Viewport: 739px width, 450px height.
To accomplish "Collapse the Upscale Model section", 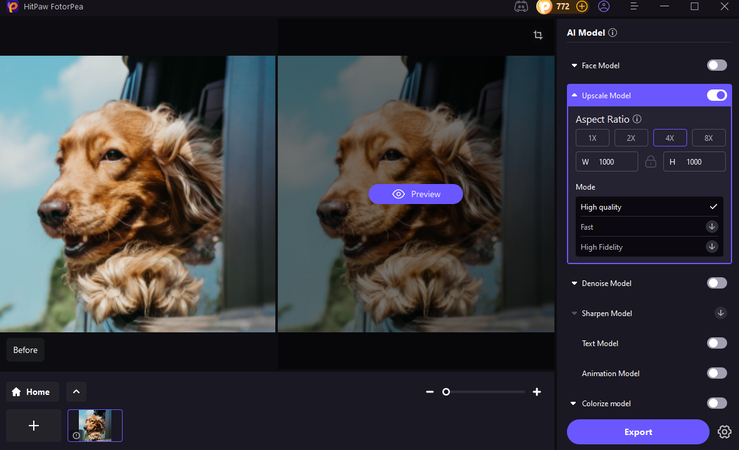I will 574,96.
